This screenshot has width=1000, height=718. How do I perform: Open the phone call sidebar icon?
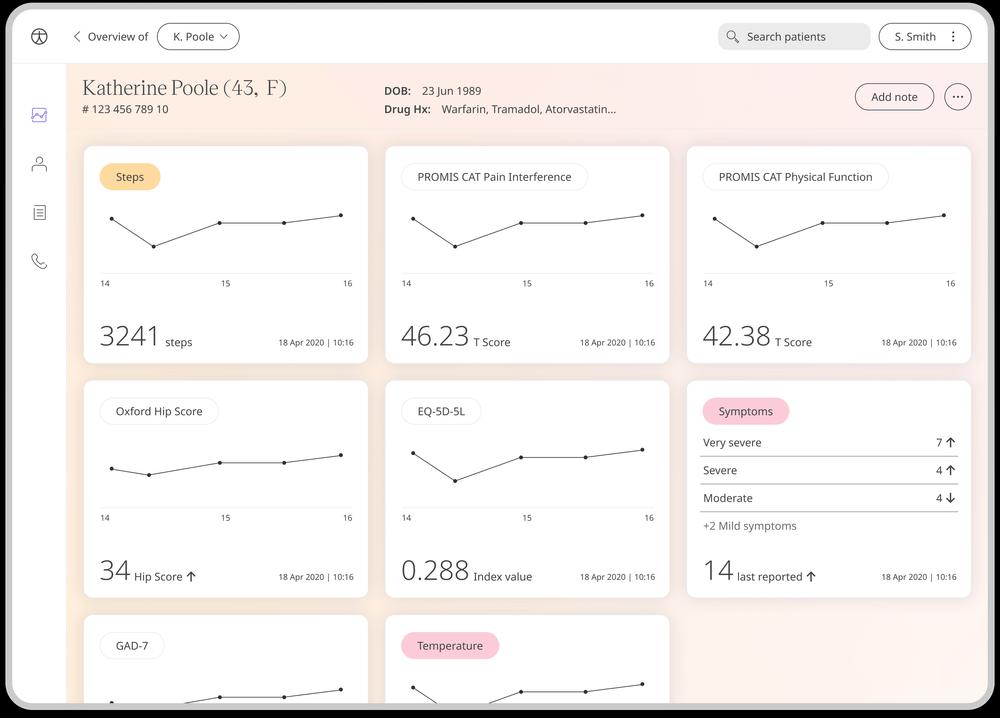(x=39, y=261)
